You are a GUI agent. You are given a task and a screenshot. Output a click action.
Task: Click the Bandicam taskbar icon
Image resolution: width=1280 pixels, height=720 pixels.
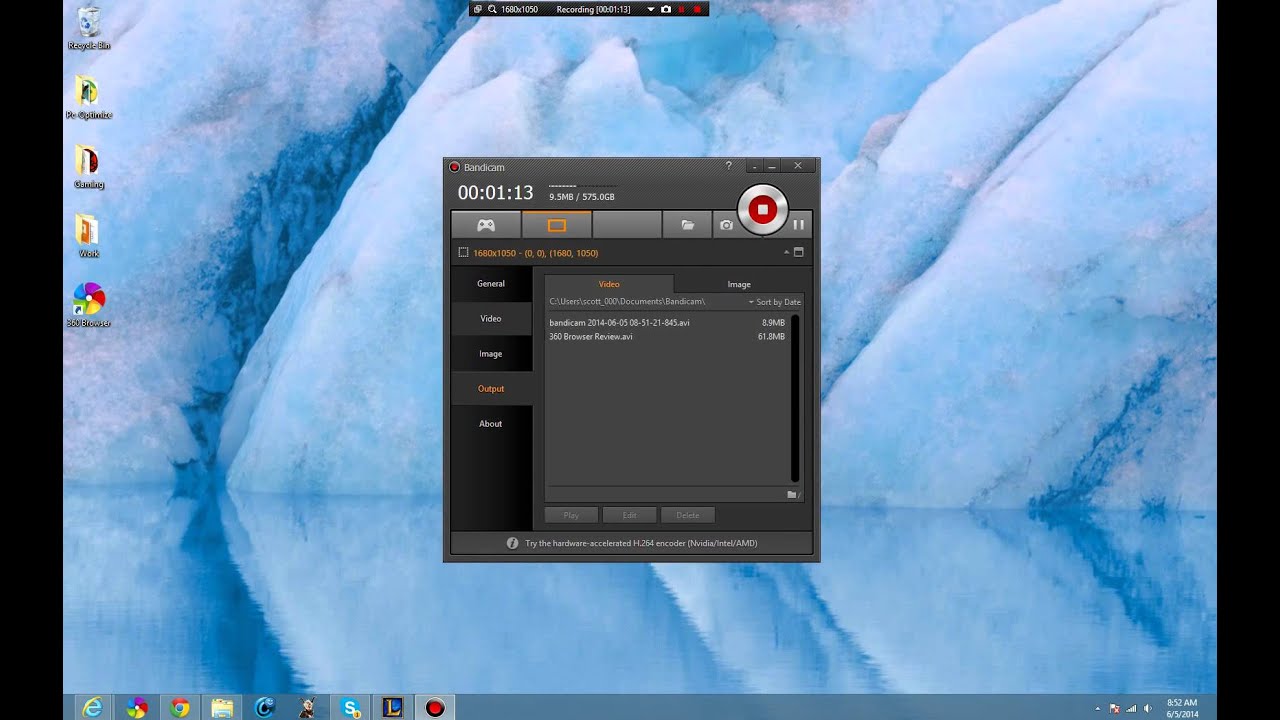[435, 708]
